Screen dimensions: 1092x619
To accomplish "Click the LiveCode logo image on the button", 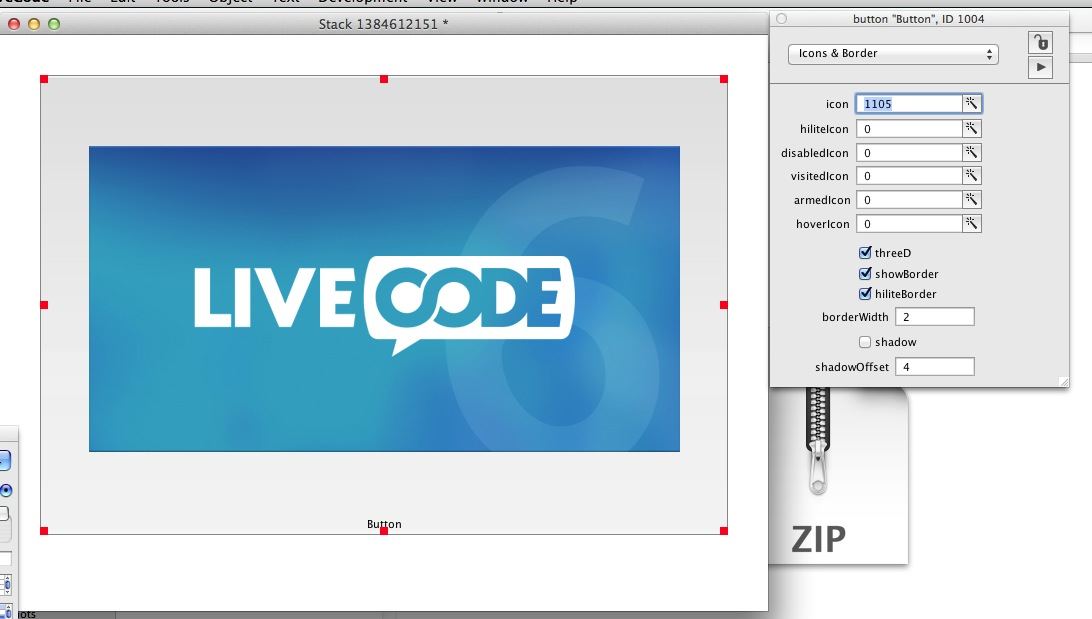I will [x=384, y=299].
